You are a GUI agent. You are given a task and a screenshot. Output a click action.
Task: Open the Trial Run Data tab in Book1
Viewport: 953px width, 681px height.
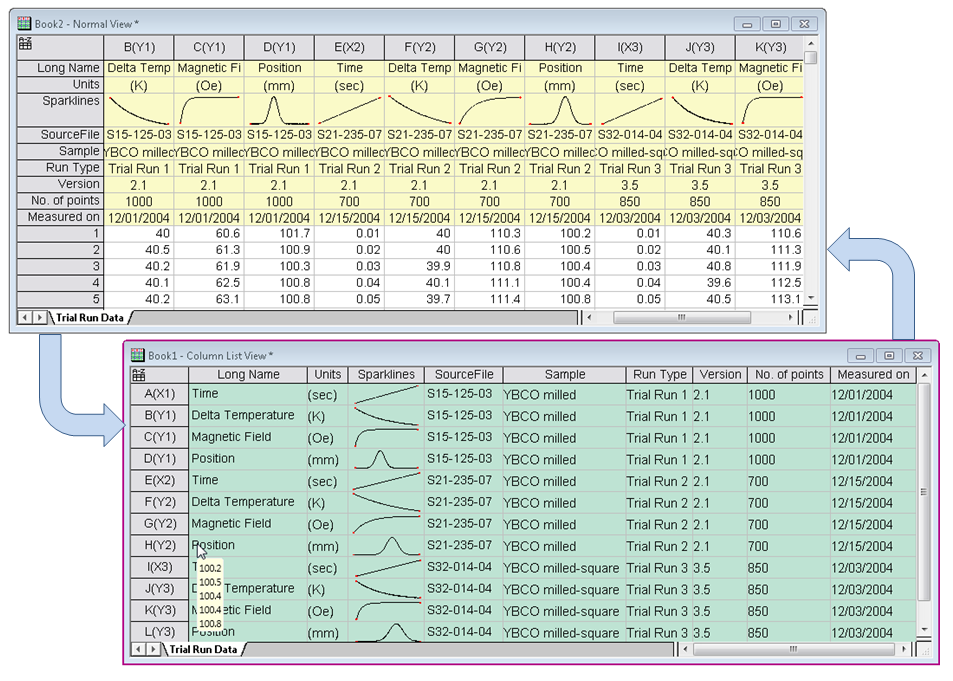coord(203,649)
